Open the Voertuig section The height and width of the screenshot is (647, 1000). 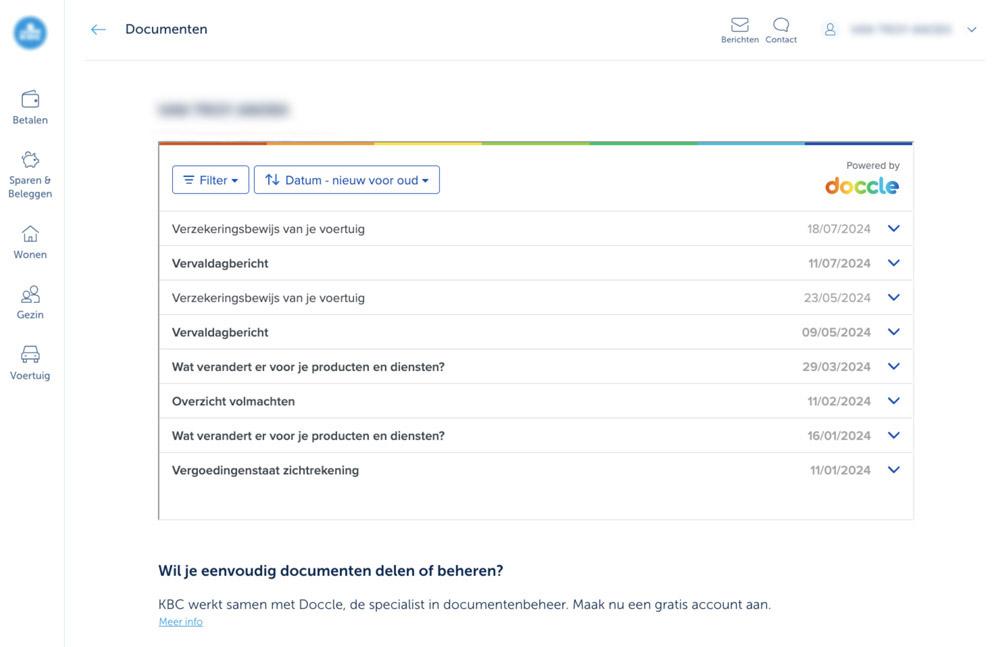point(30,362)
